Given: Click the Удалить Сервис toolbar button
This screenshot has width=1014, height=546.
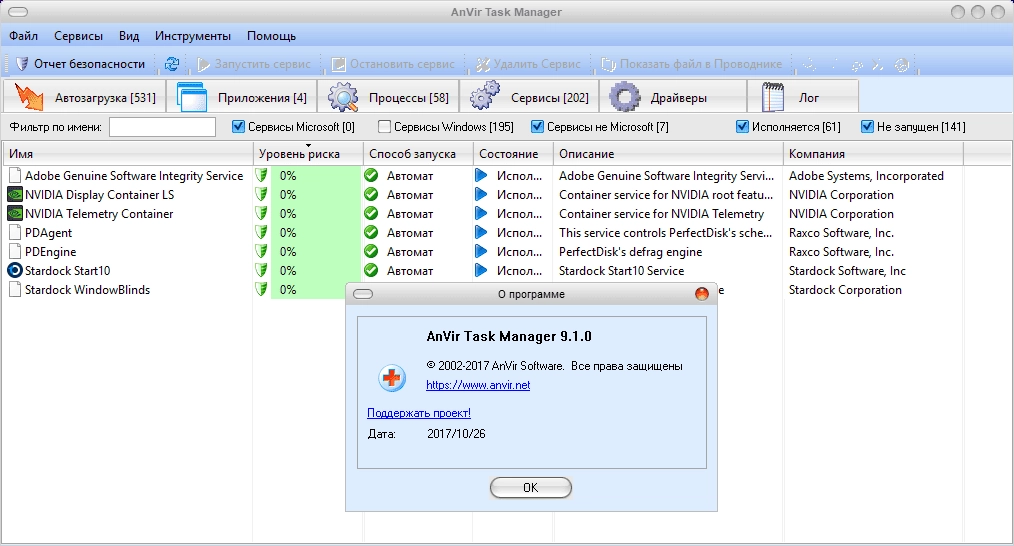Looking at the screenshot, I should (528, 64).
